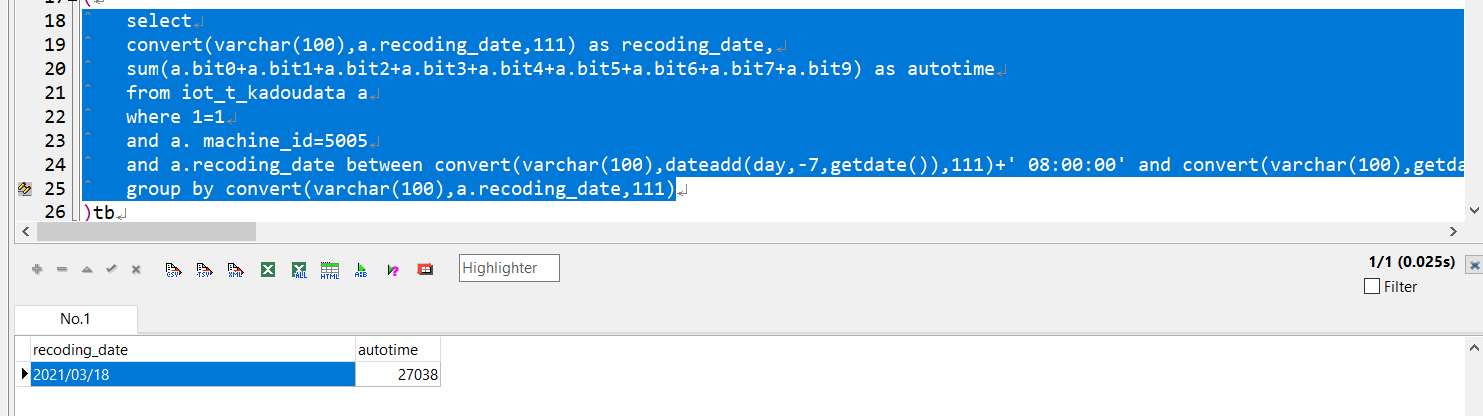Viewport: 1483px width, 416px height.
Task: Click the question-mark flag icon
Action: [393, 269]
